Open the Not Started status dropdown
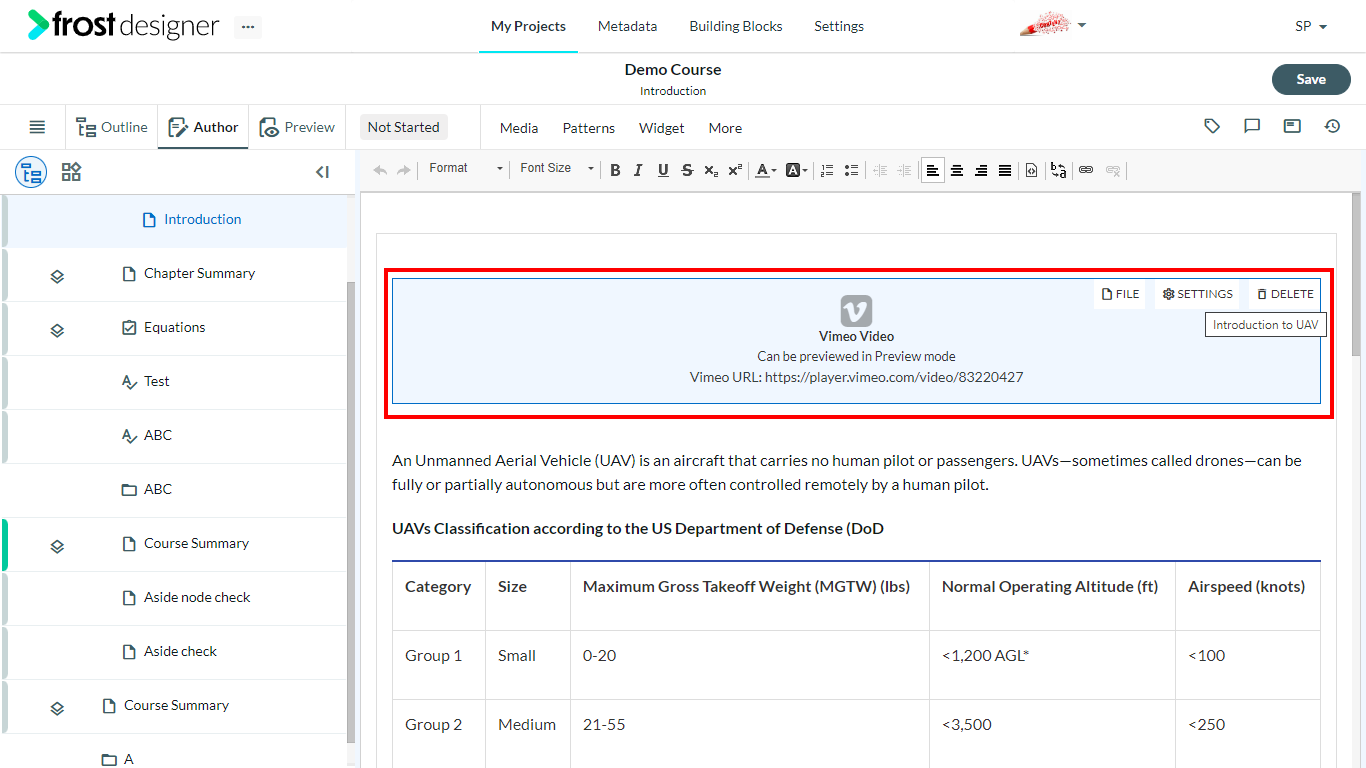1366x768 pixels. (x=404, y=127)
